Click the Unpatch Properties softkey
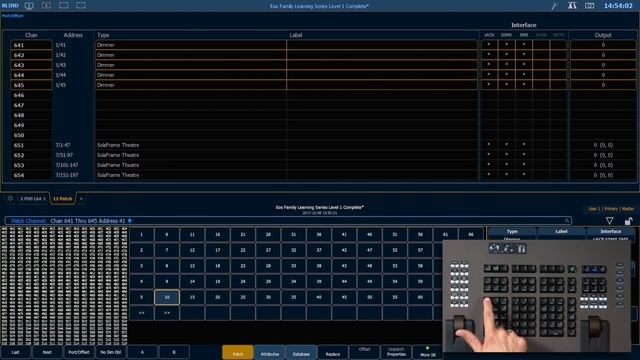 pyautogui.click(x=396, y=353)
